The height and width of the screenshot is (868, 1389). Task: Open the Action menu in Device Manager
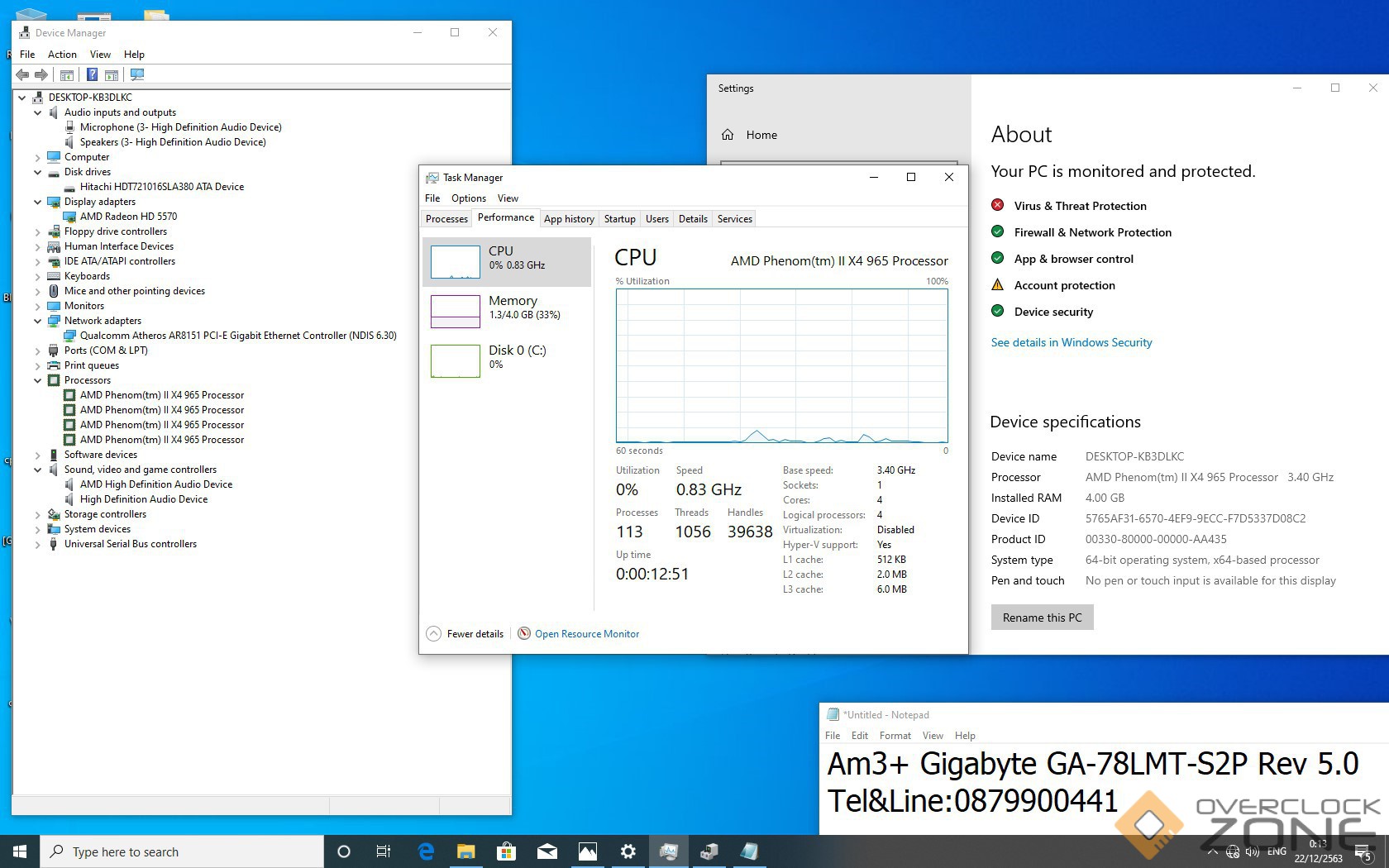tap(62, 54)
